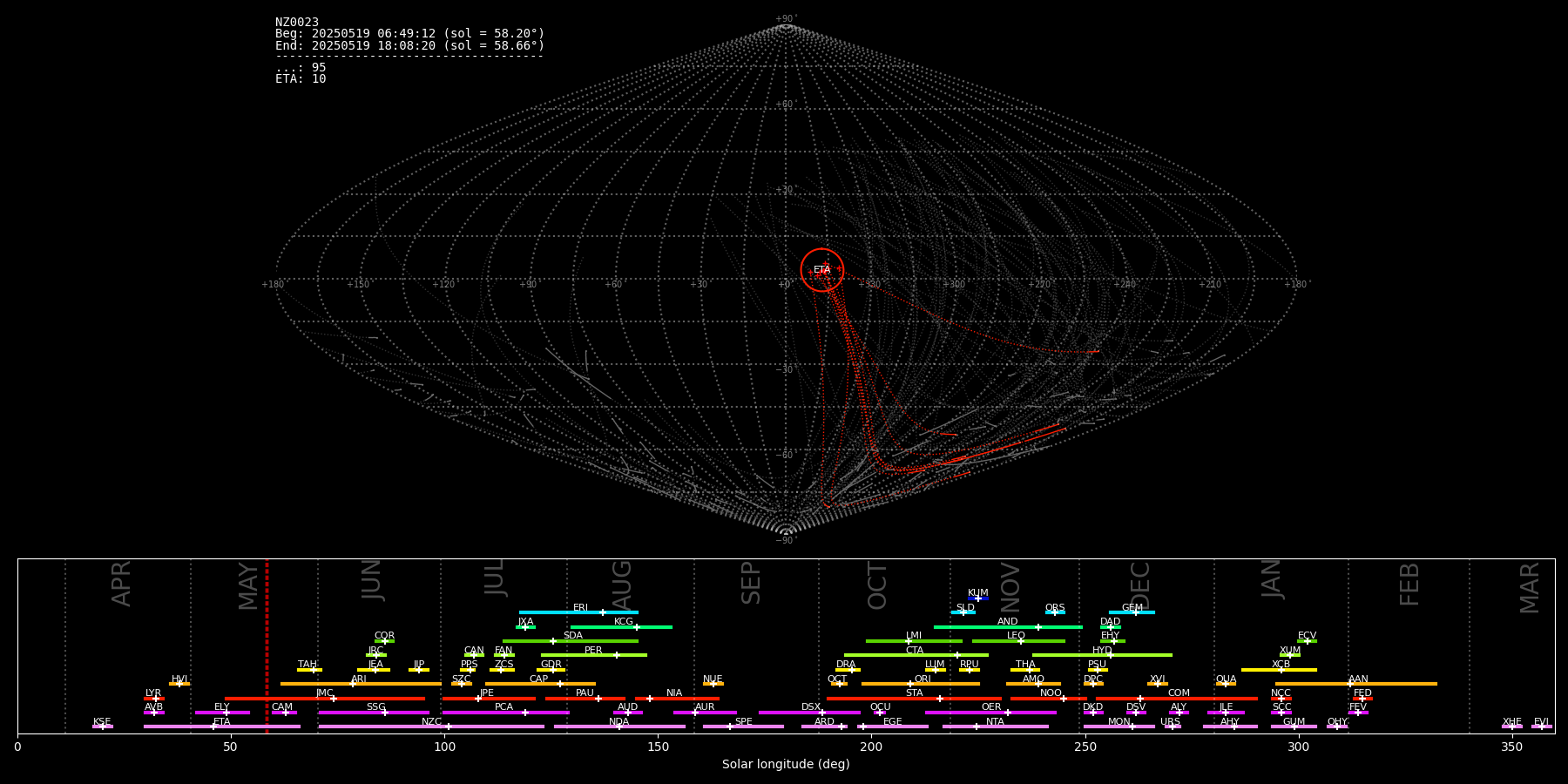Screen dimensions: 1568x784
Task: Click the GEM shower label
Action: coord(1132,607)
